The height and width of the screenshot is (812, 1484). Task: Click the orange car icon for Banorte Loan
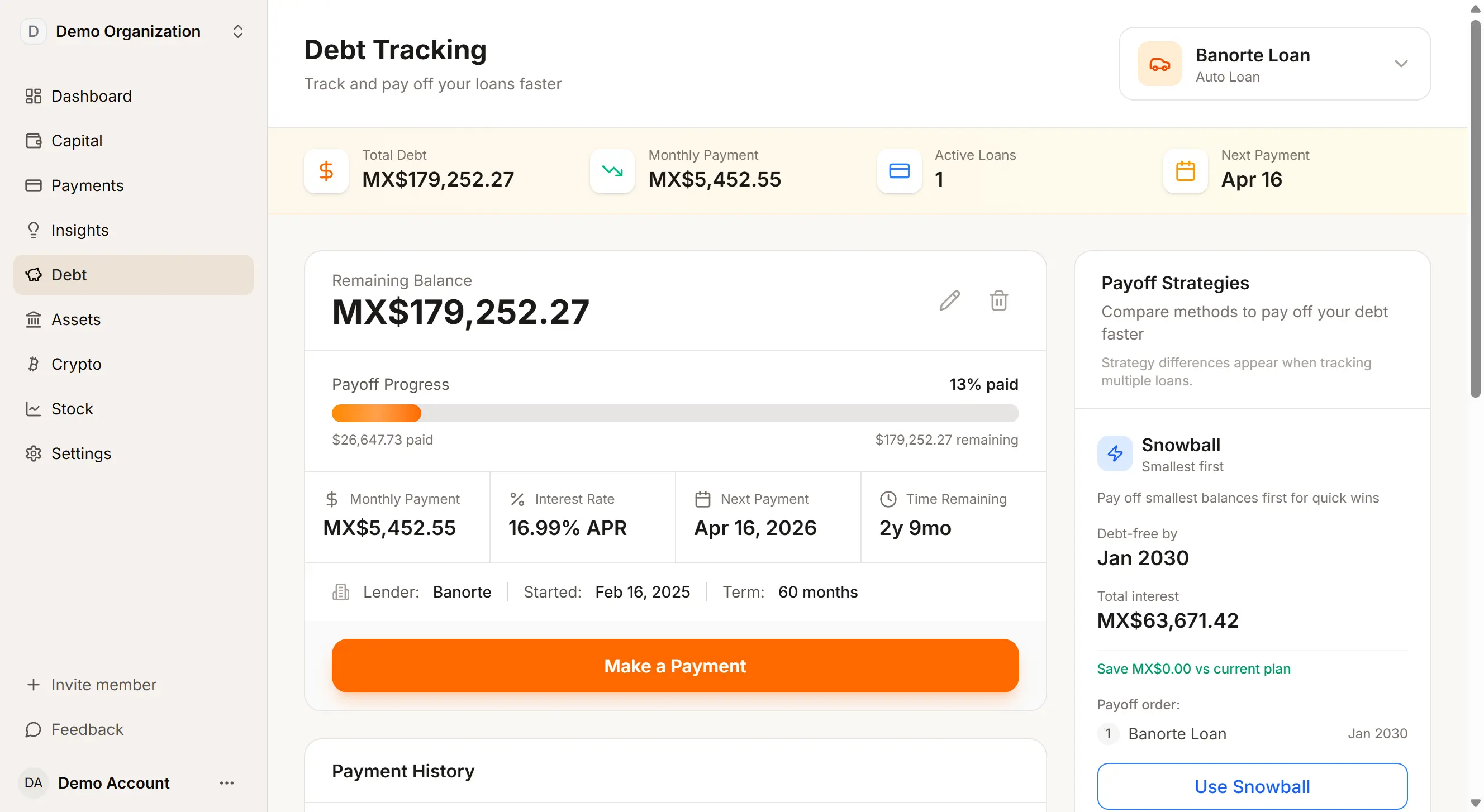pos(1160,64)
